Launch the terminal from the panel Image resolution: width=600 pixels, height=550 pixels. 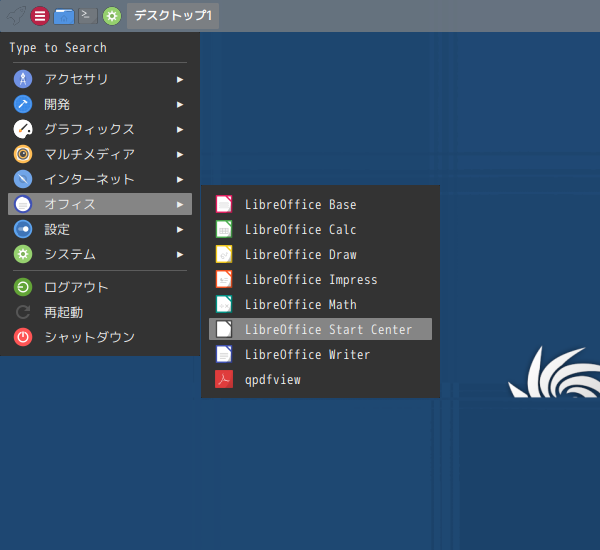pos(88,16)
